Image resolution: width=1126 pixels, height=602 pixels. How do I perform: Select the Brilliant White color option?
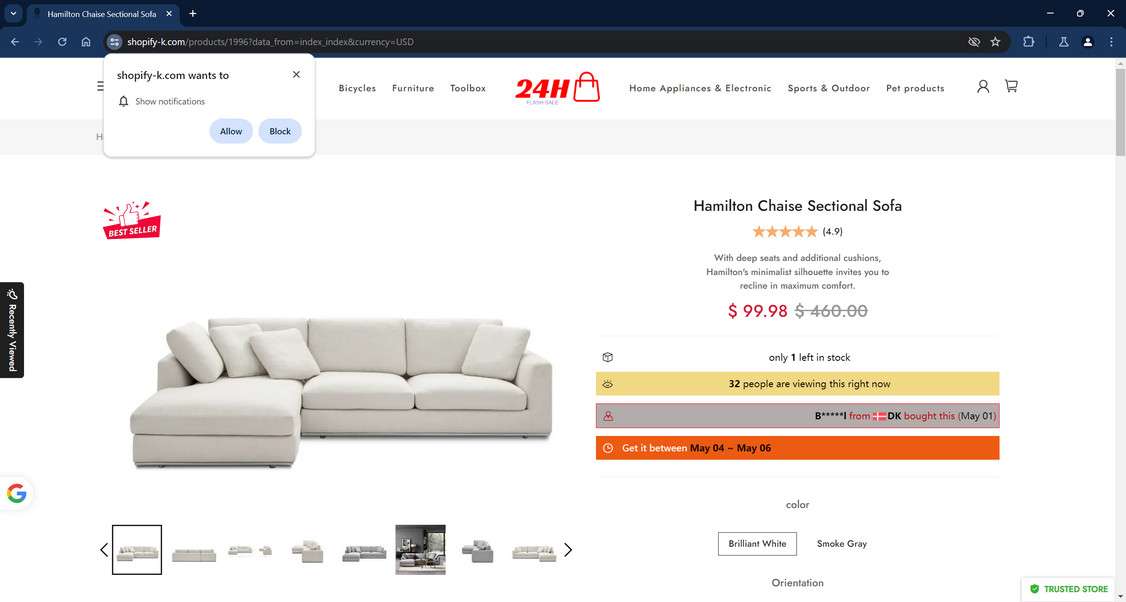[757, 544]
